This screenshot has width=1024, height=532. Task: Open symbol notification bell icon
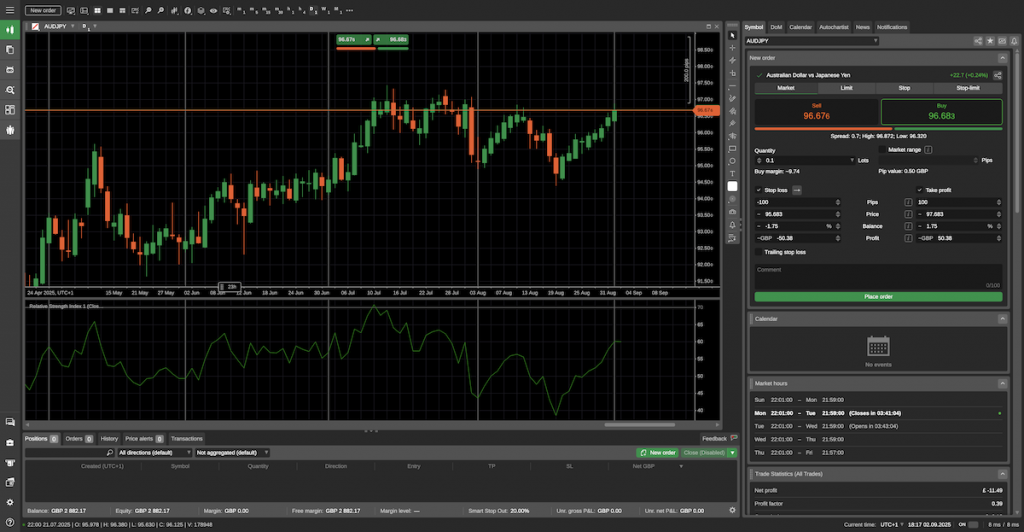pyautogui.click(x=1014, y=41)
